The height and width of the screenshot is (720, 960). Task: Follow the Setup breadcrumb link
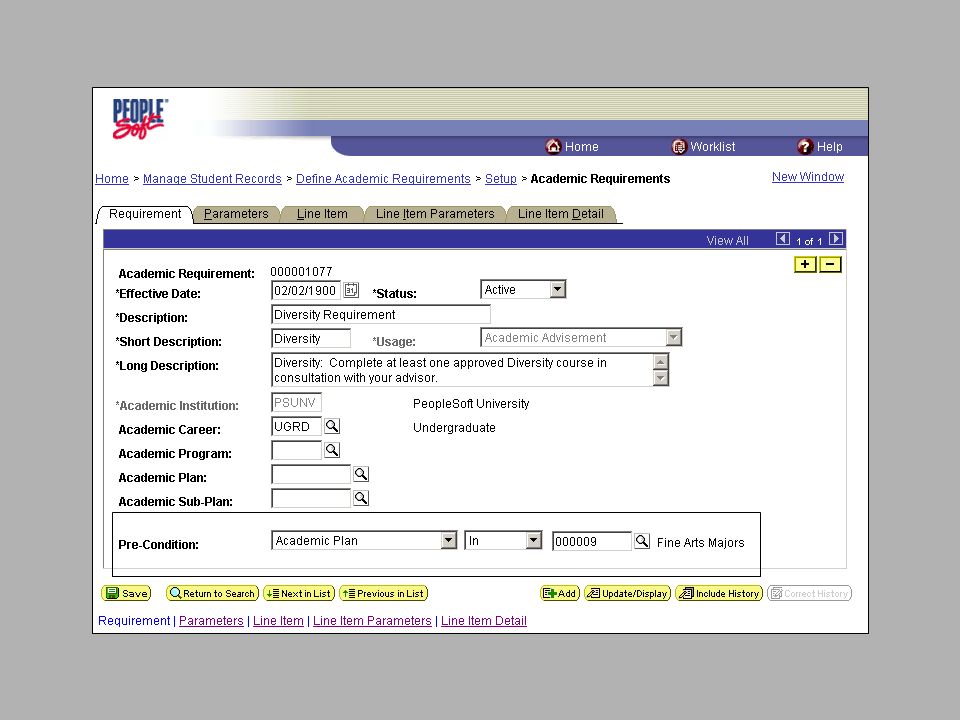pos(501,179)
